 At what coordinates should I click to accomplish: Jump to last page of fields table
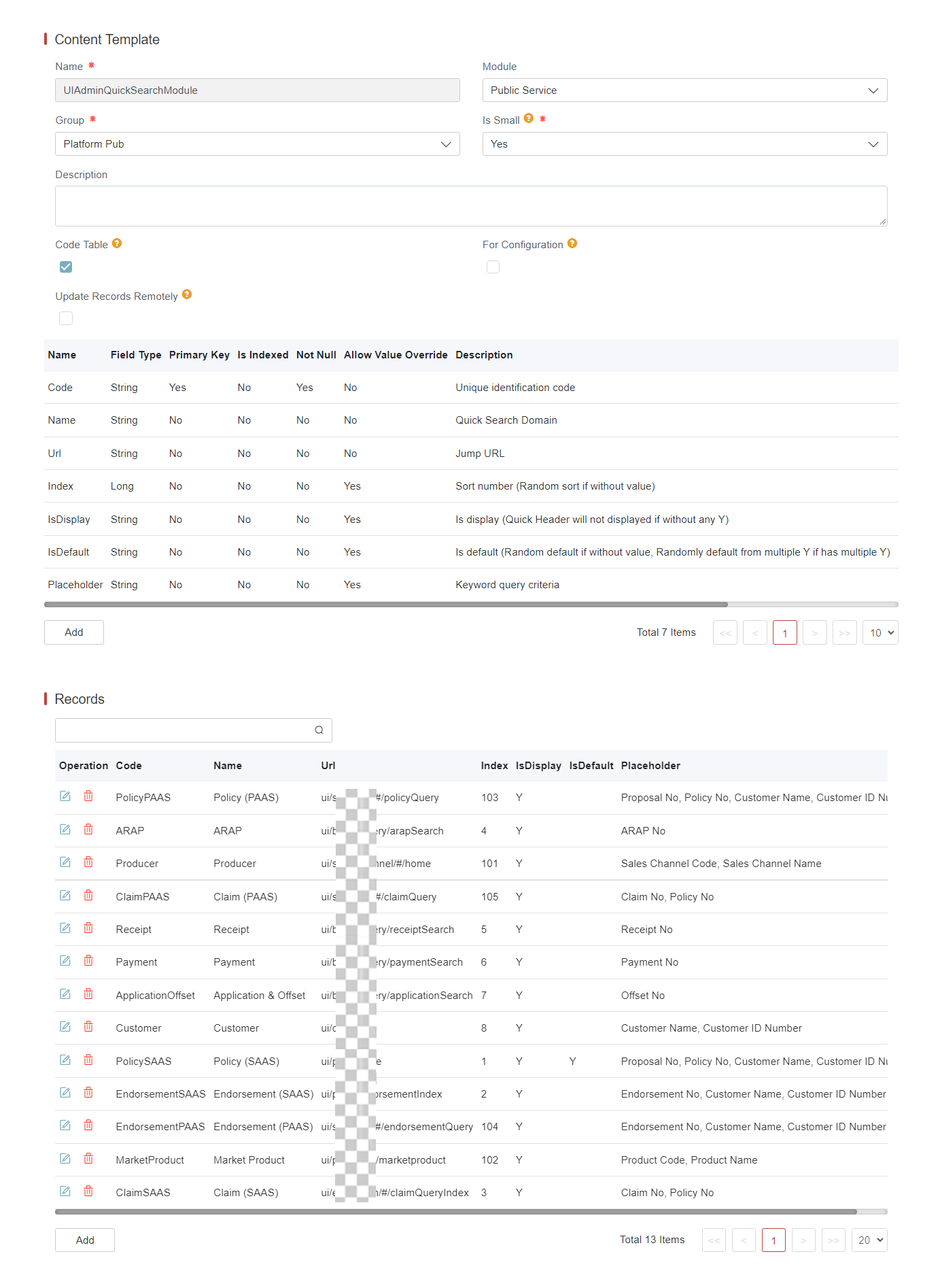(x=845, y=633)
